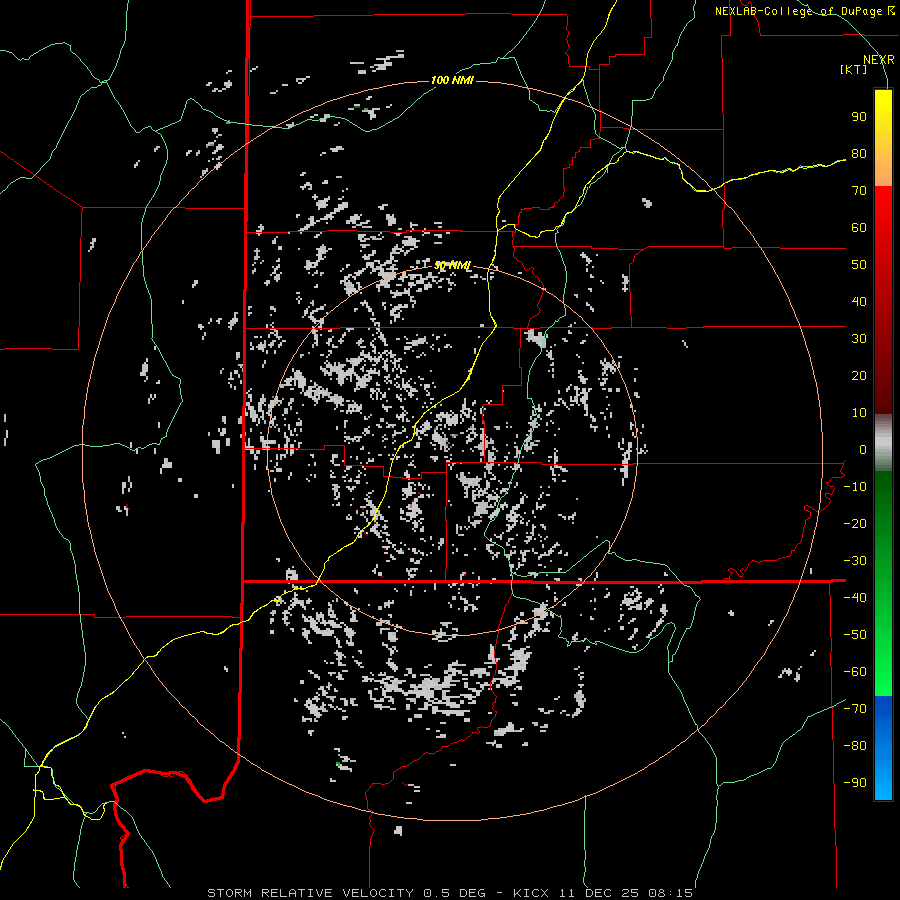Click the 60 value on the velocity scale
900x900 pixels.
(859, 227)
